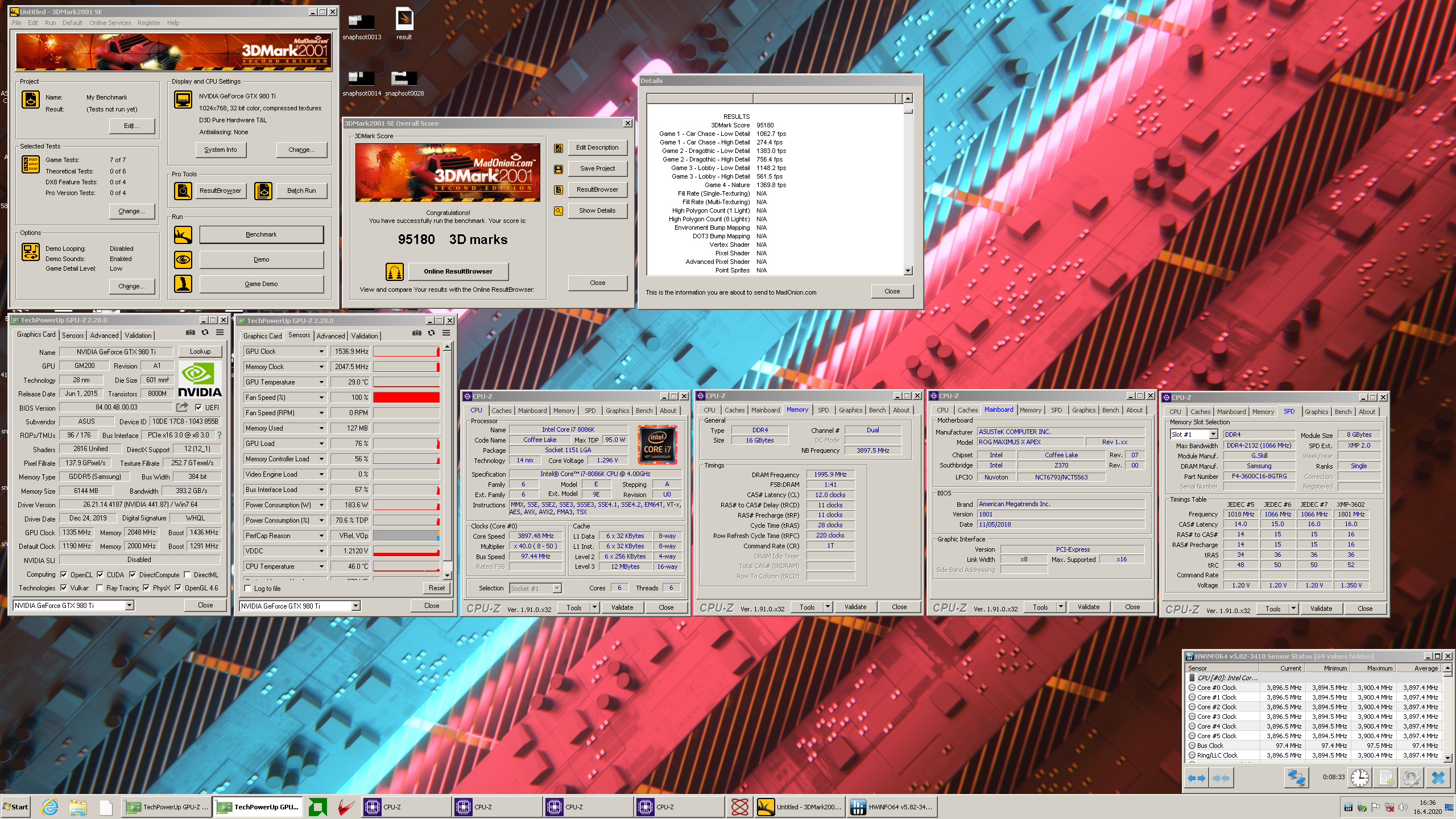Screen dimensions: 1456x819
Task: Click the Options icon beside Demo Looping
Action: click(30, 252)
